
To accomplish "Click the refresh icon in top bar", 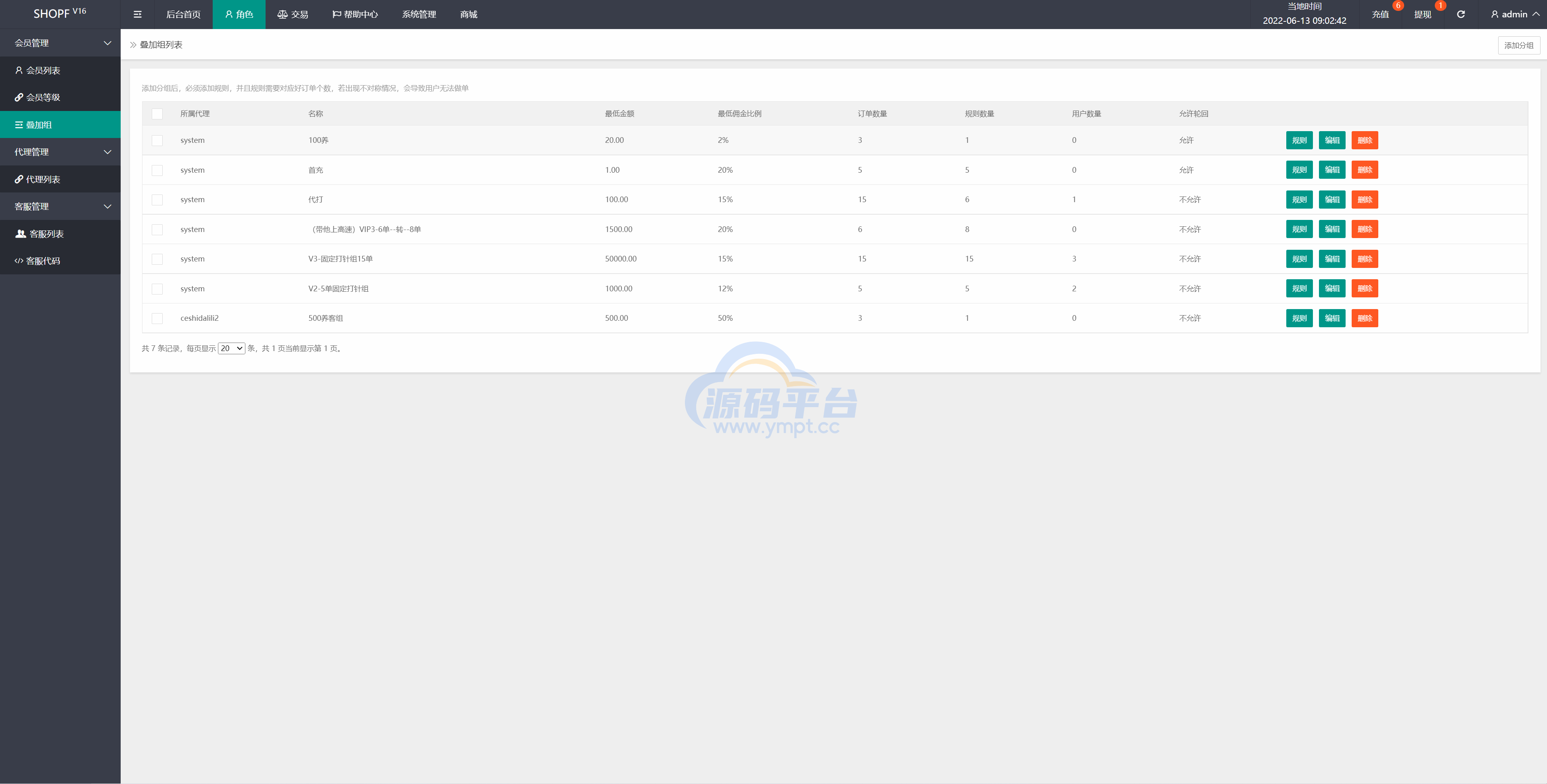I will pyautogui.click(x=1461, y=15).
